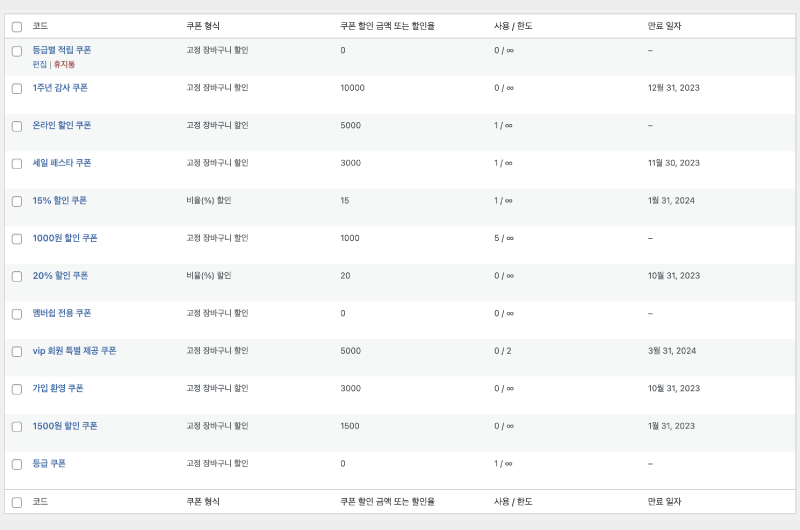The width and height of the screenshot is (800, 530).
Task: Click 휴지통 link under 등급별 적립 쿠폰
Action: click(x=64, y=64)
